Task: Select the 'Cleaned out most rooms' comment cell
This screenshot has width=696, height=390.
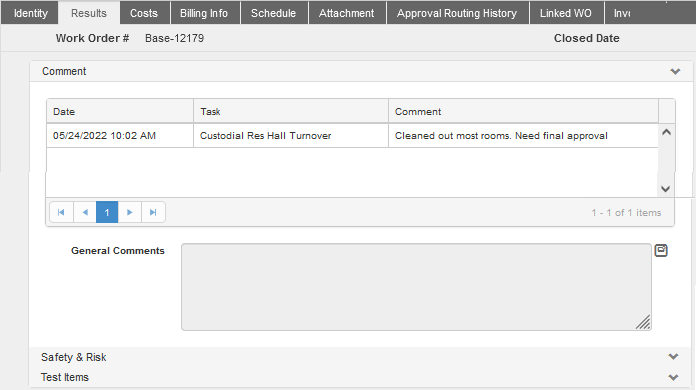Action: (523, 136)
